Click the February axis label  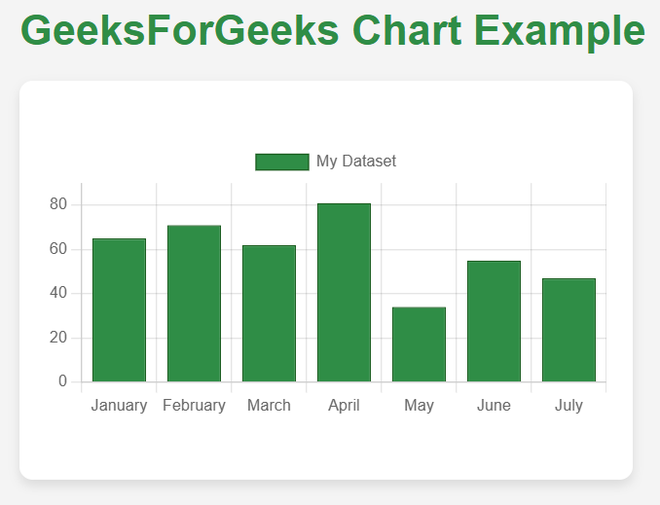(x=194, y=406)
